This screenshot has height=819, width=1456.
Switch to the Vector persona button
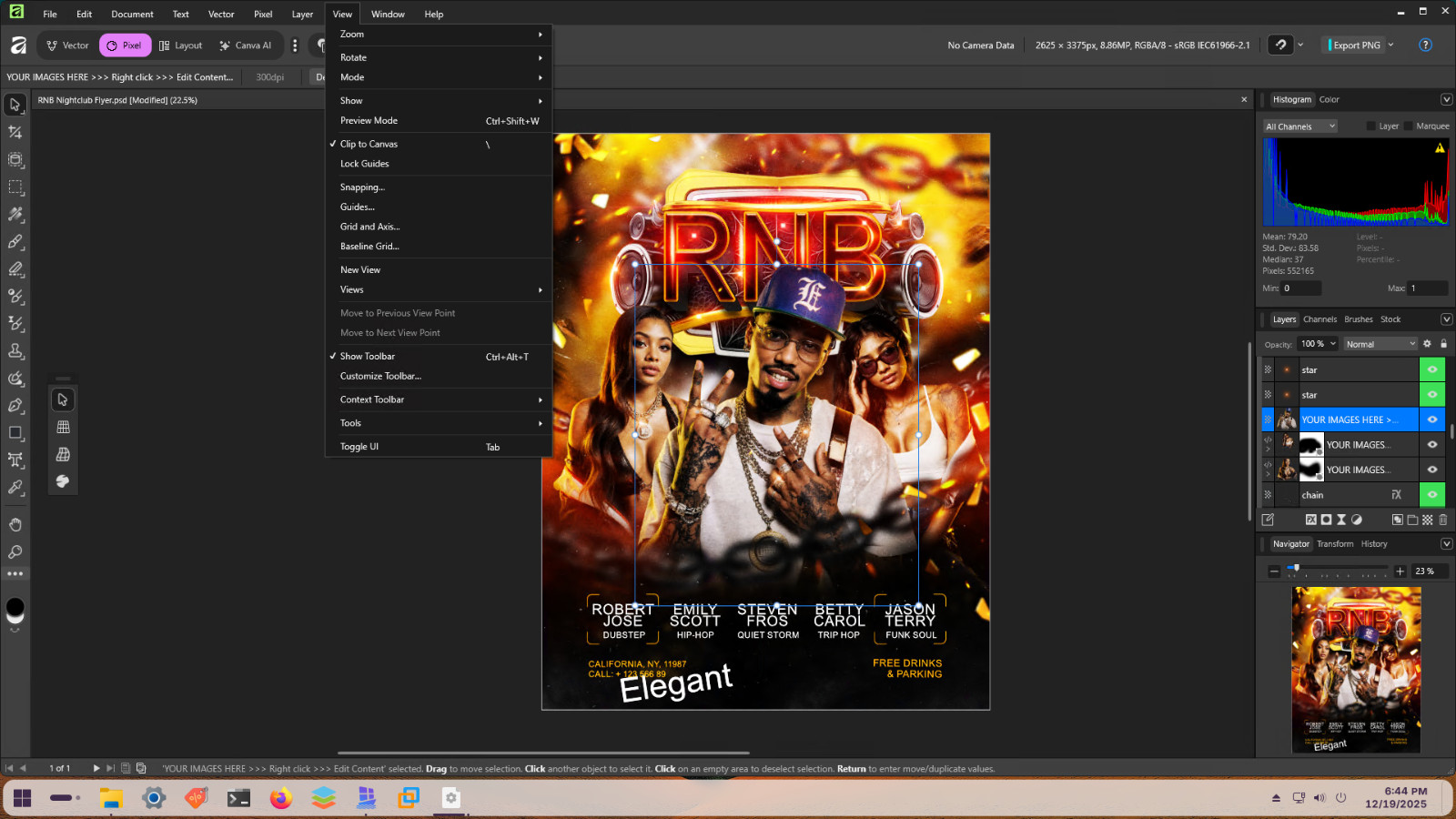tap(67, 45)
